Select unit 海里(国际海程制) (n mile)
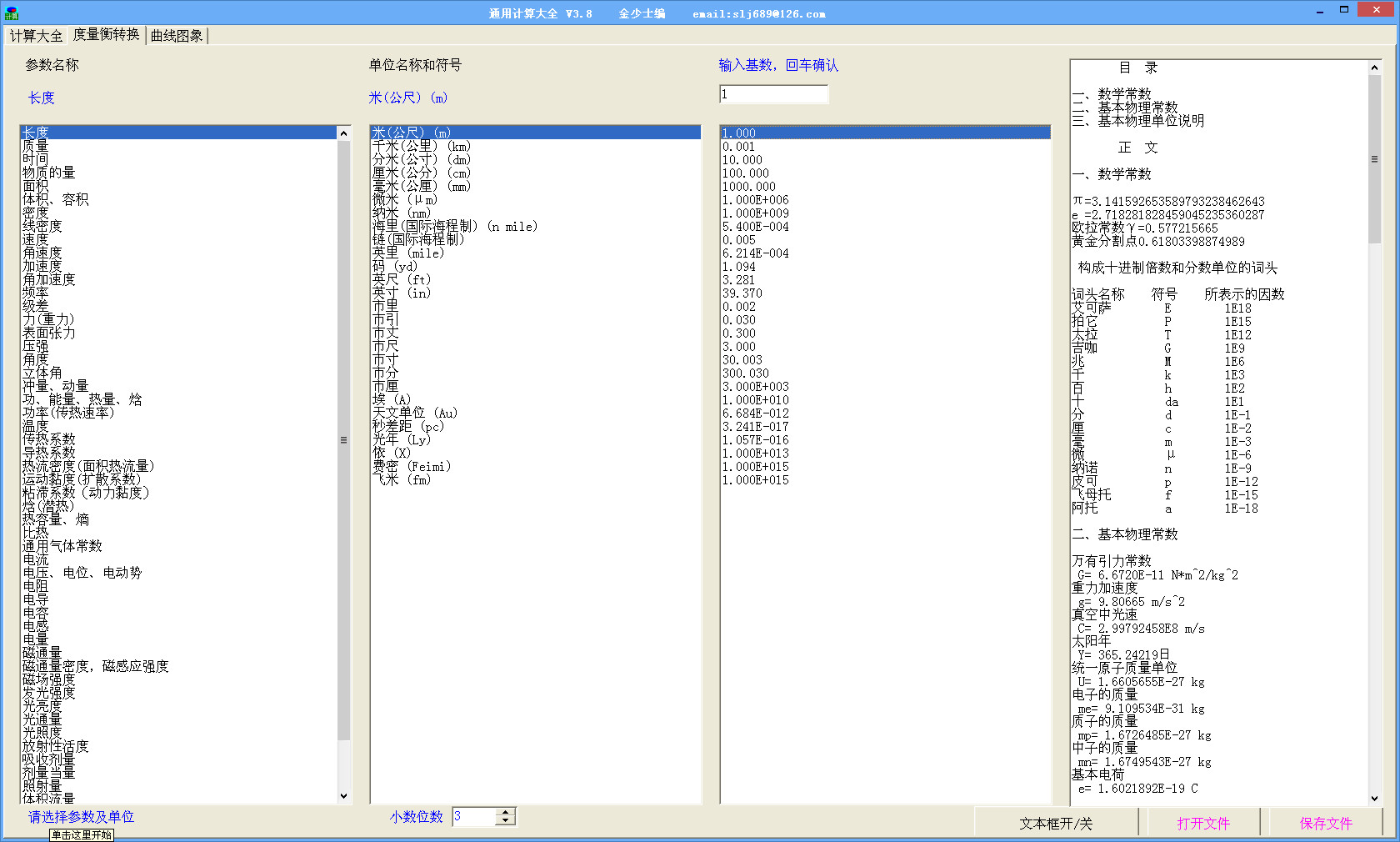Image resolution: width=1400 pixels, height=842 pixels. pyautogui.click(x=536, y=226)
